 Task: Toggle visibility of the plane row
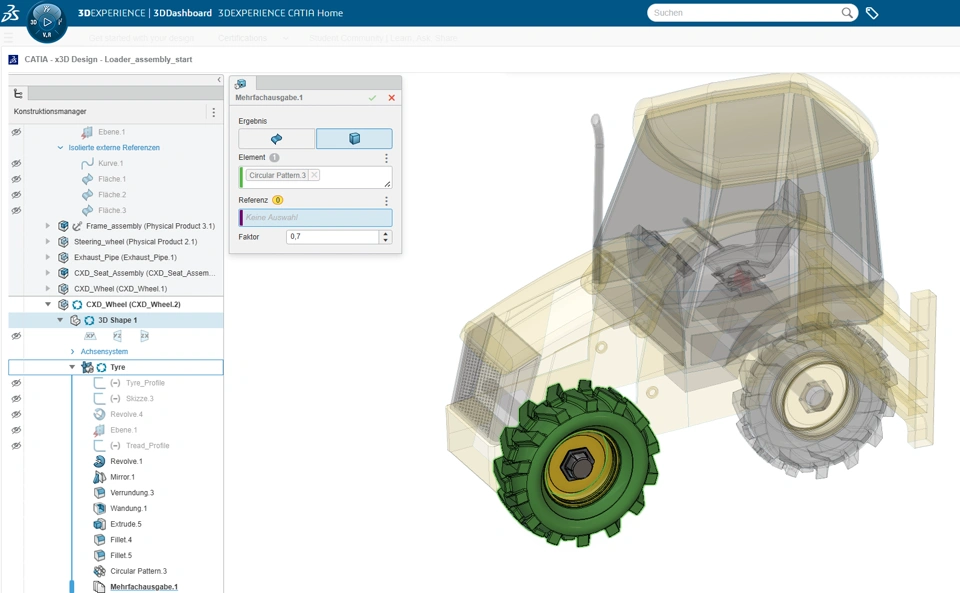(x=16, y=336)
